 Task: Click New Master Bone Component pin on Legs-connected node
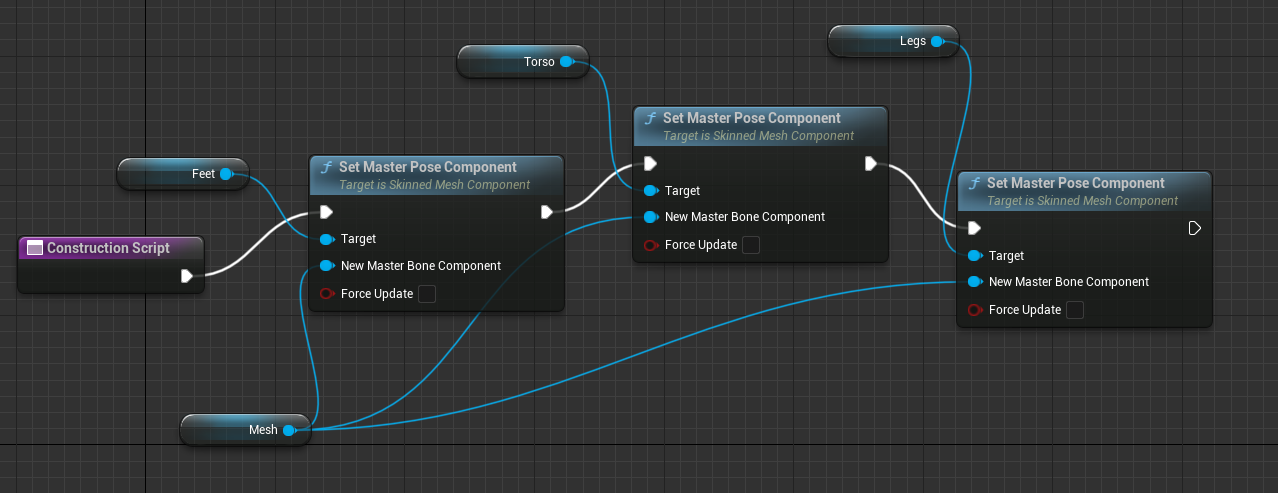point(974,282)
